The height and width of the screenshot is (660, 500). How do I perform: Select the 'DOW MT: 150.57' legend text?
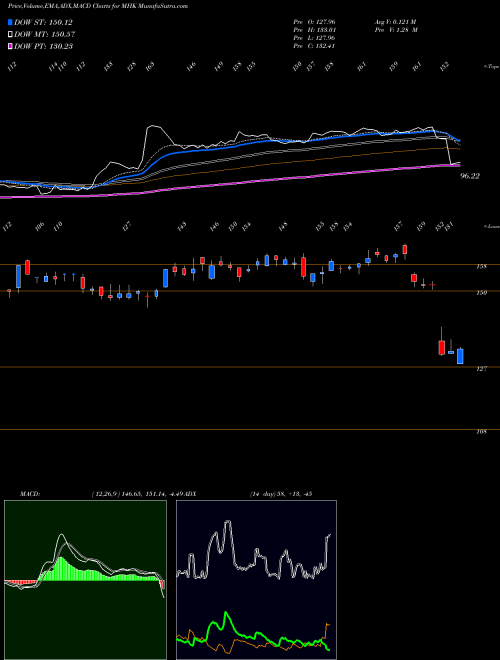tap(45, 34)
